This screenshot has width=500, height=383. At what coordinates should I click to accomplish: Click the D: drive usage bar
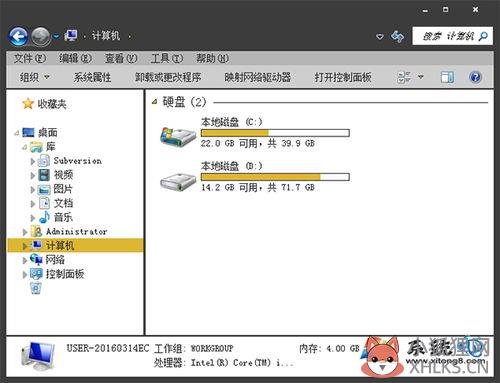pyautogui.click(x=275, y=177)
